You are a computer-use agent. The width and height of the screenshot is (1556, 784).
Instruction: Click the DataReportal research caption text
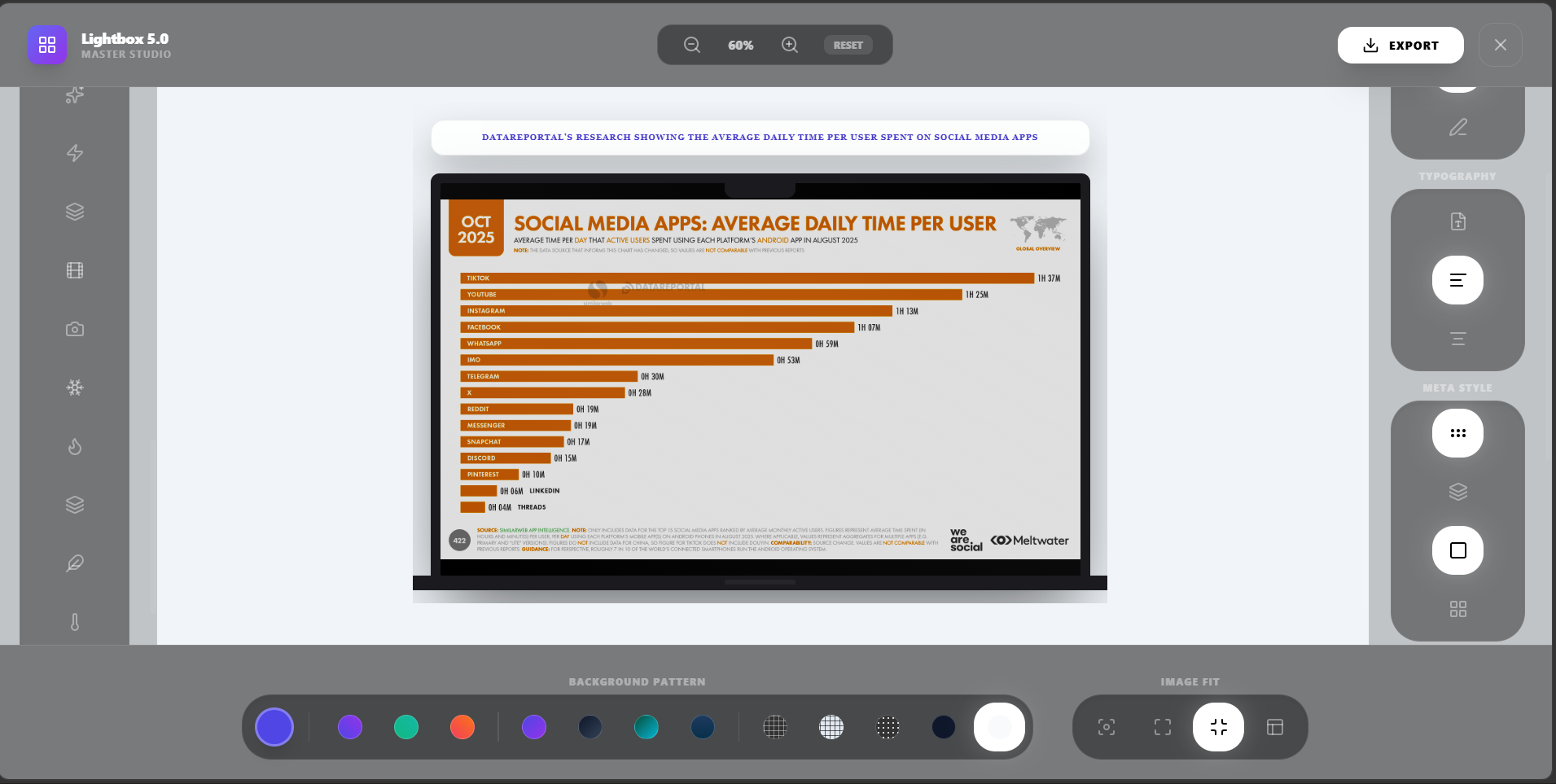(x=760, y=137)
